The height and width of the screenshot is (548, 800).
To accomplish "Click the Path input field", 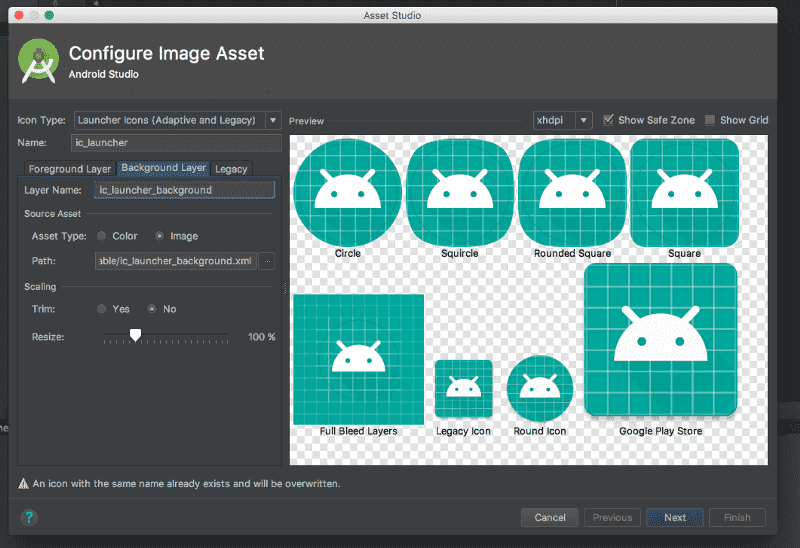I will [176, 261].
